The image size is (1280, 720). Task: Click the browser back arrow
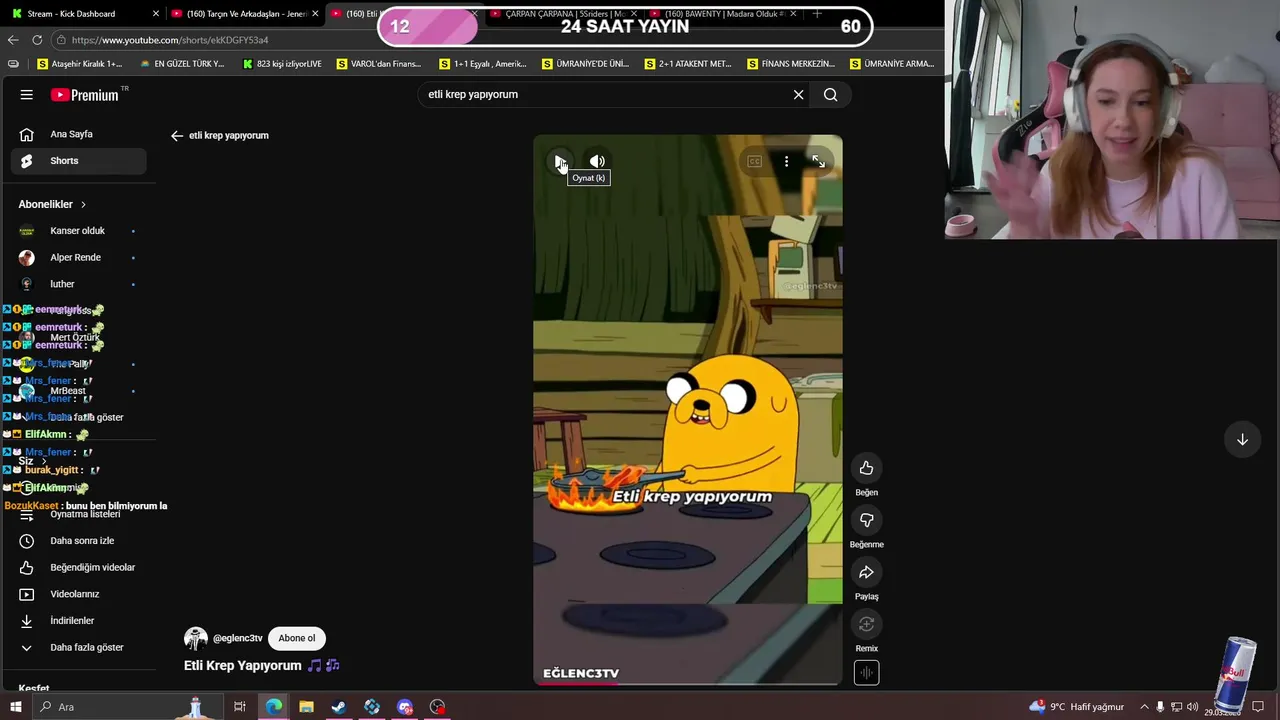13,40
